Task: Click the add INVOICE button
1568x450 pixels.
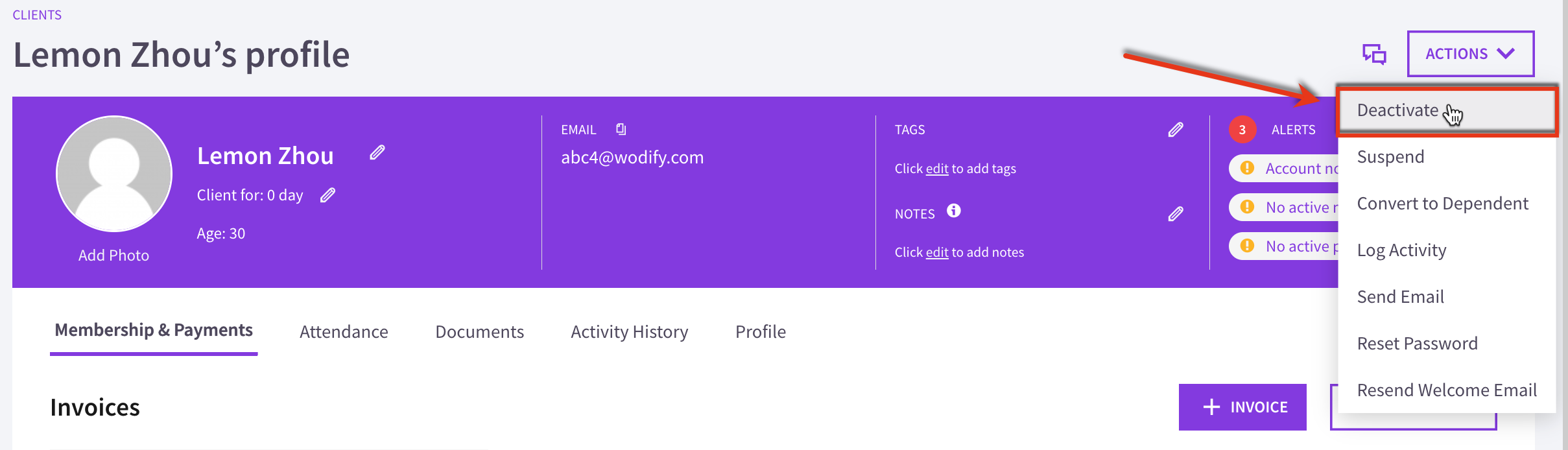Action: [x=1242, y=407]
